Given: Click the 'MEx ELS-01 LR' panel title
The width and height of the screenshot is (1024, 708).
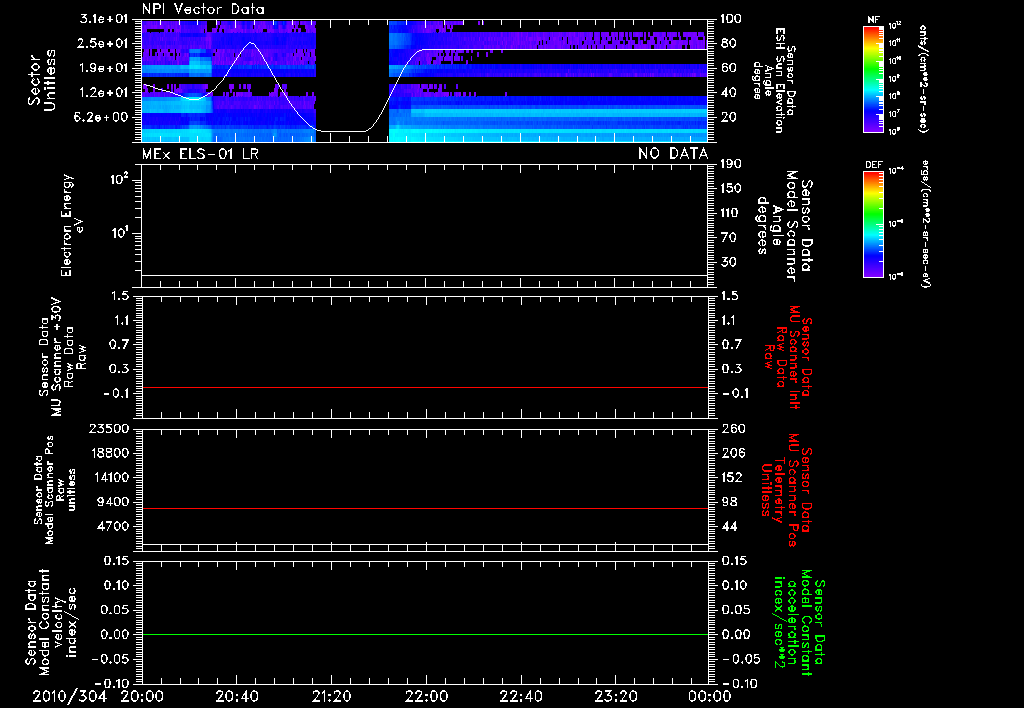Looking at the screenshot, I should tap(200, 154).
